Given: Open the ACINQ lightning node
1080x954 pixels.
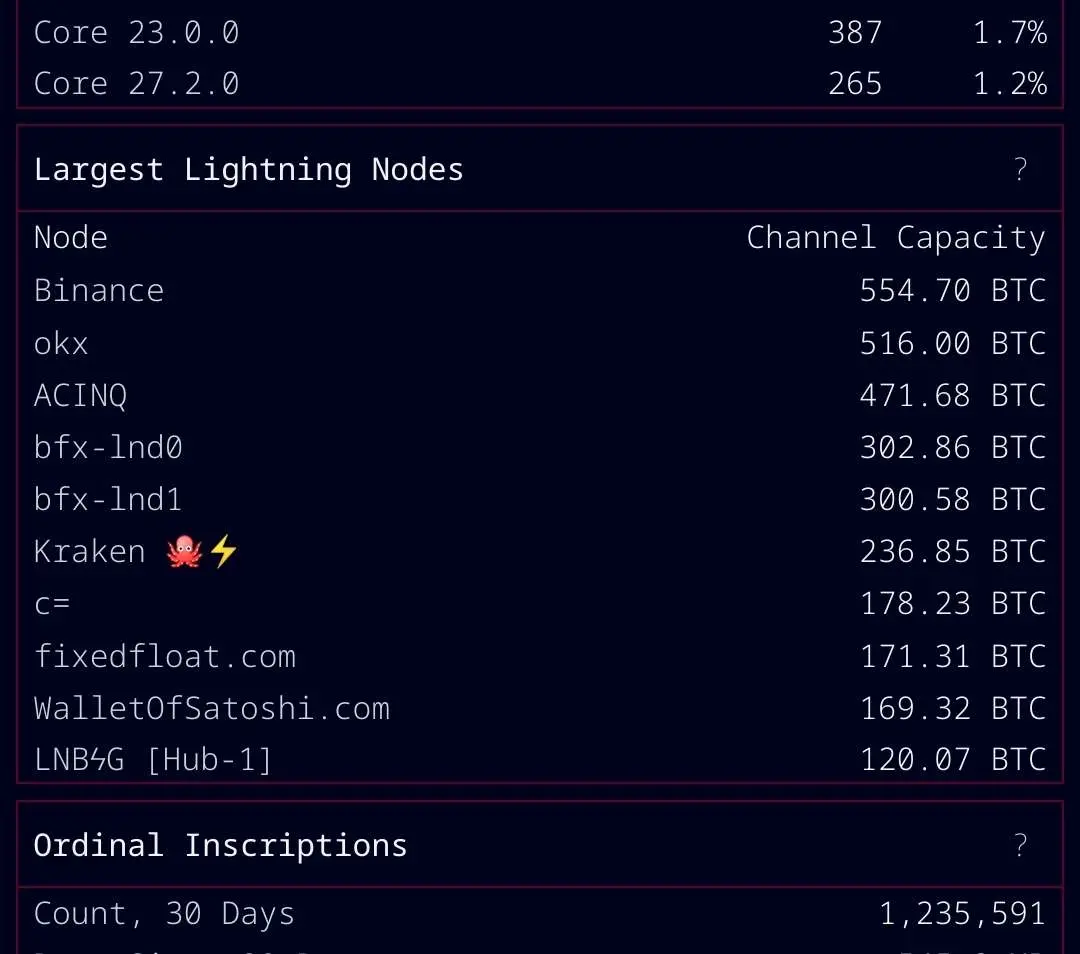Looking at the screenshot, I should click(x=80, y=396).
